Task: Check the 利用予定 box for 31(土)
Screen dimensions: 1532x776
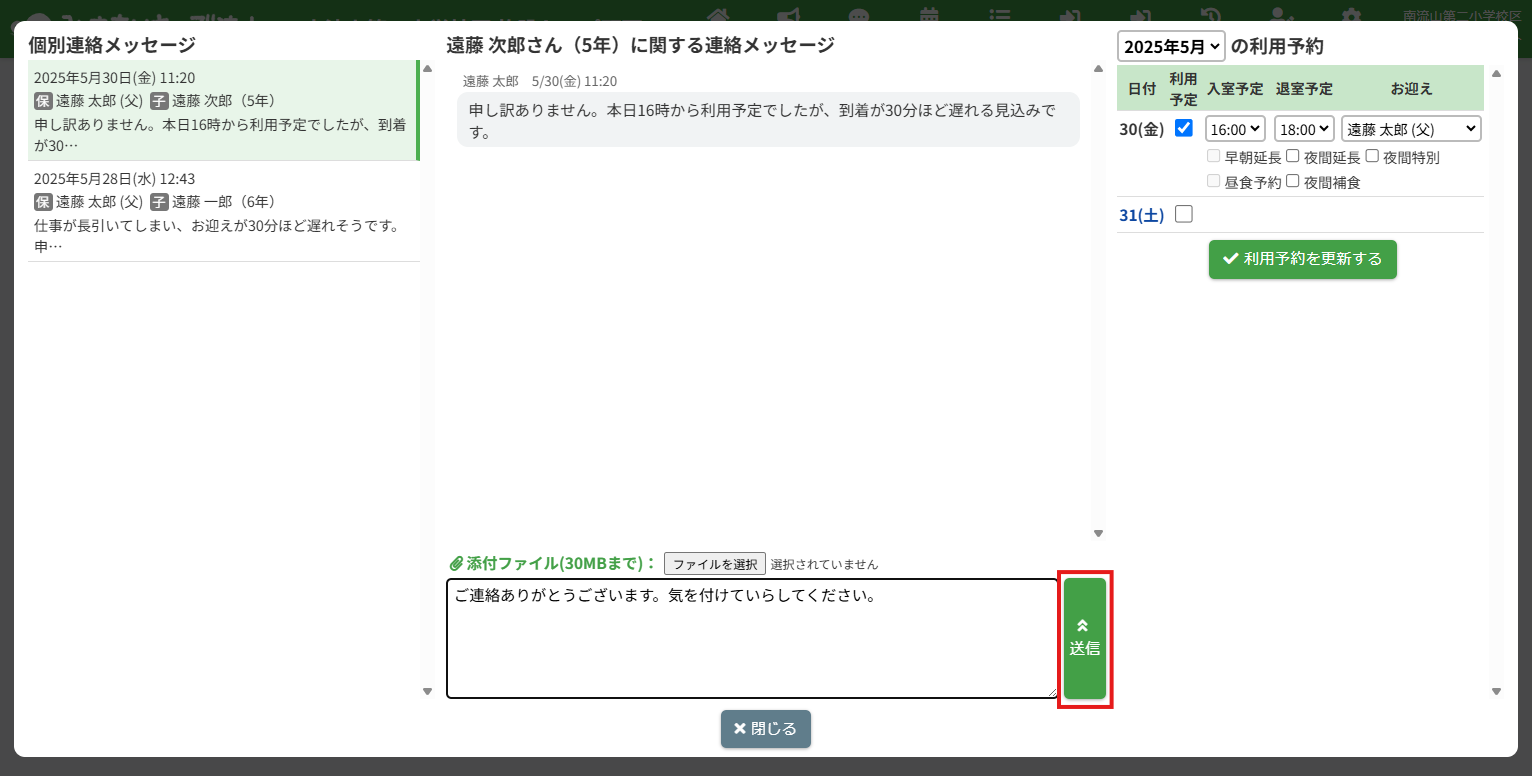Action: click(x=1184, y=214)
